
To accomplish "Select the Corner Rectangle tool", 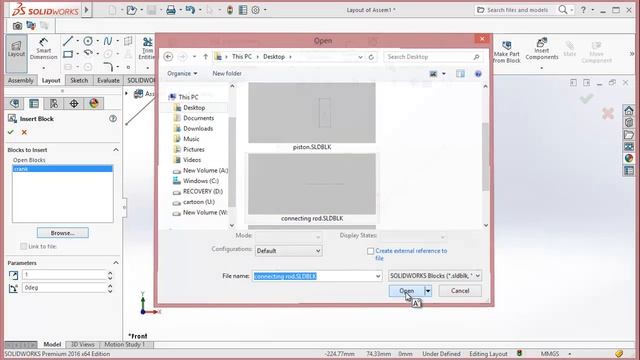I will [x=68, y=54].
